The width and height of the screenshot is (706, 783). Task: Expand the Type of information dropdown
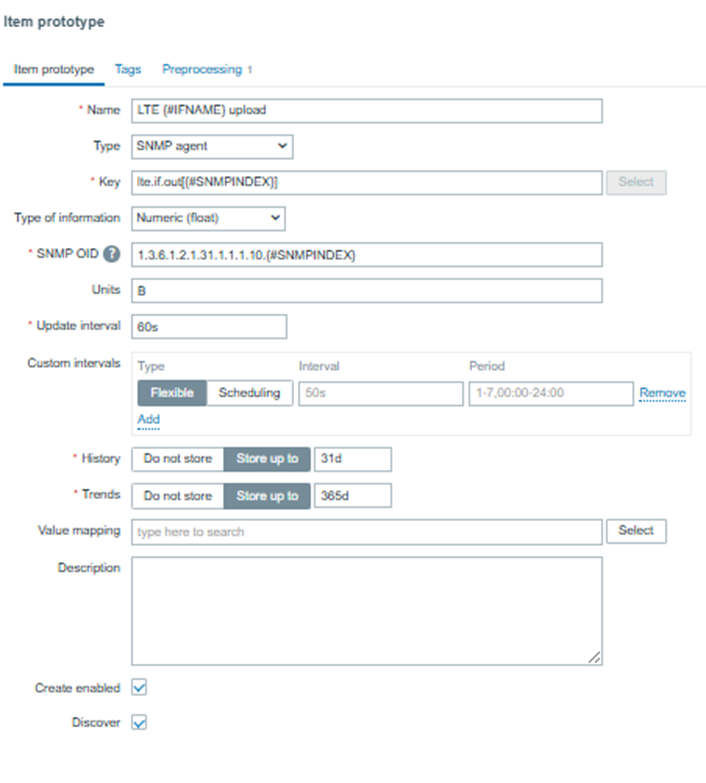tap(208, 218)
